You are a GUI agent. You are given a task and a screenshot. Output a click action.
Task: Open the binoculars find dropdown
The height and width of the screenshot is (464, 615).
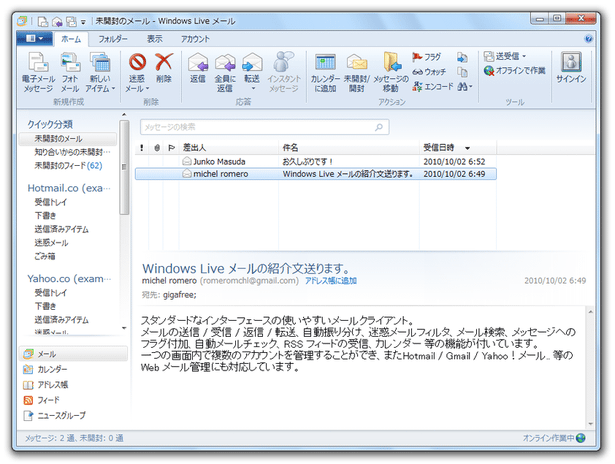[x=465, y=86]
